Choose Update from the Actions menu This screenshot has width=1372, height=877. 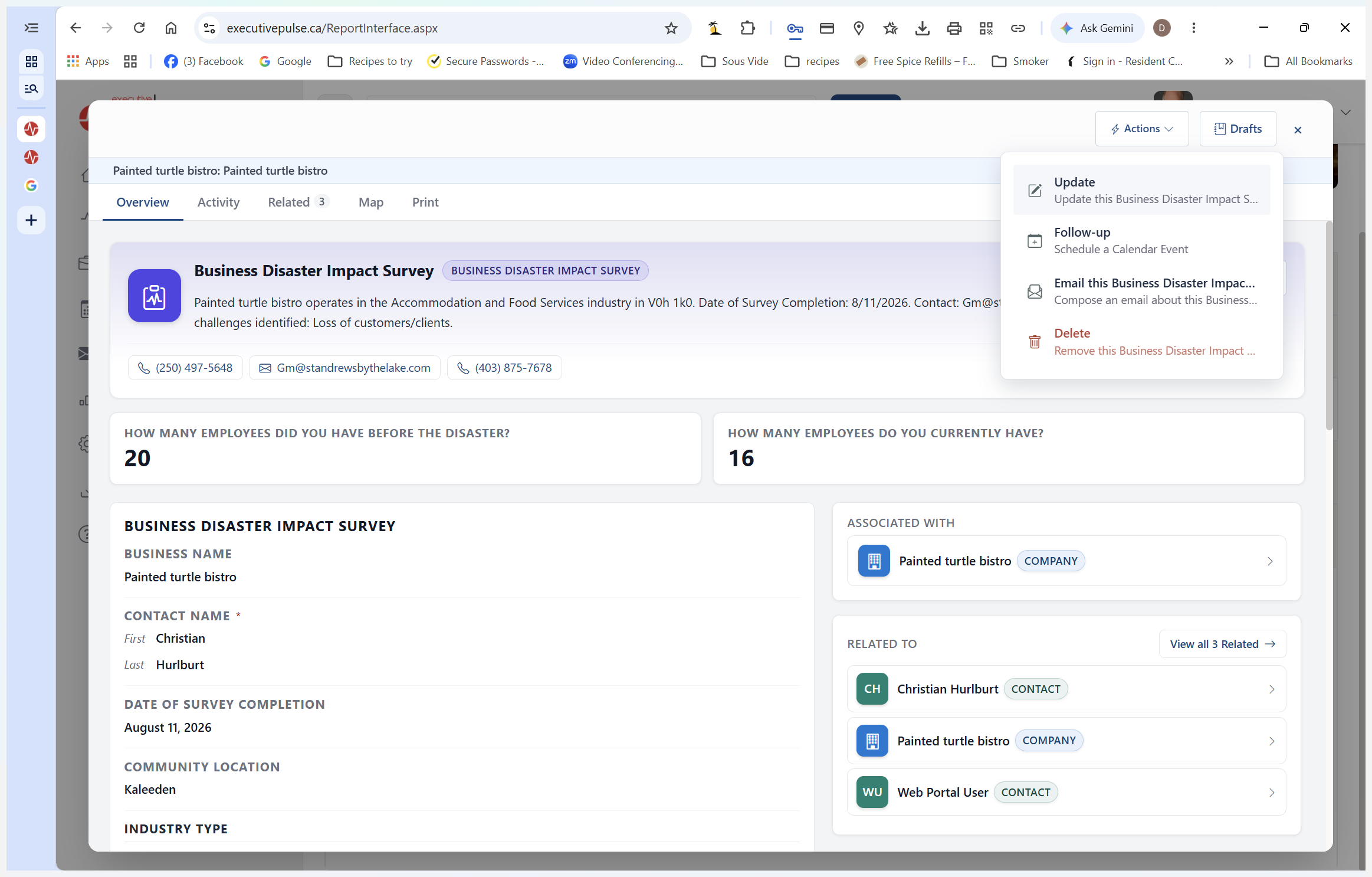1141,190
